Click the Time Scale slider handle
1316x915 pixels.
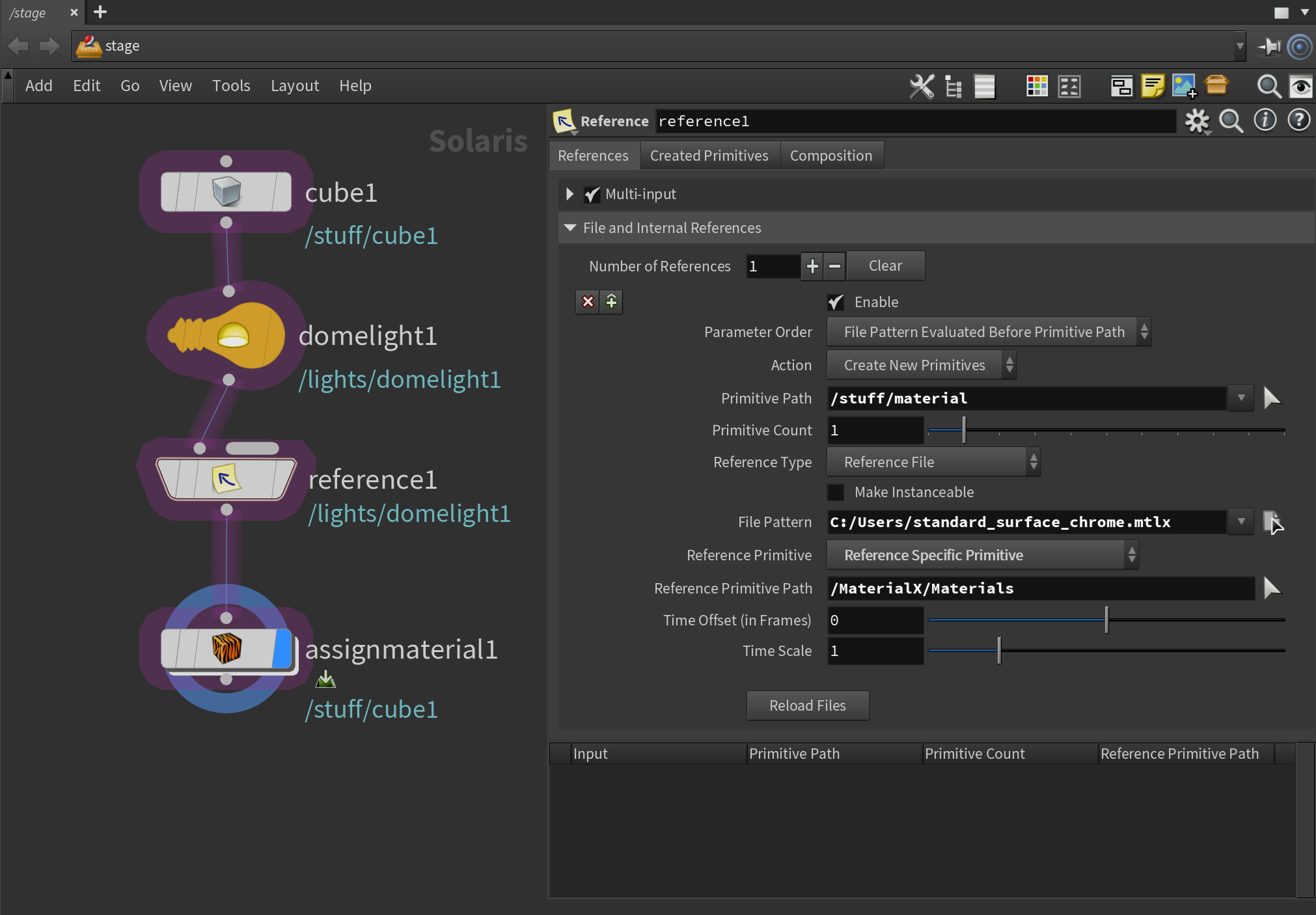click(x=998, y=650)
